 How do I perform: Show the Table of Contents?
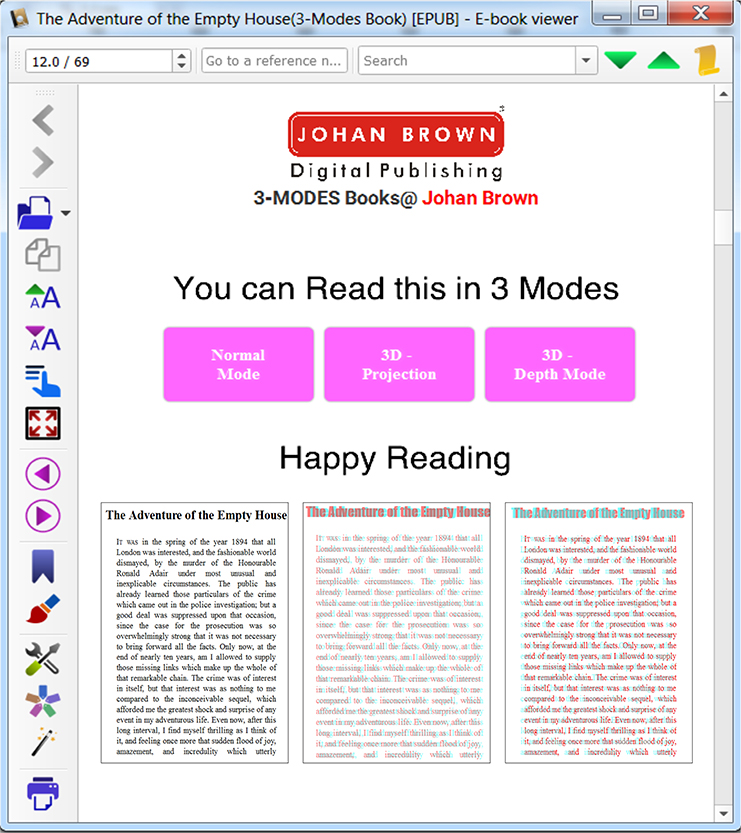pyautogui.click(x=42, y=381)
